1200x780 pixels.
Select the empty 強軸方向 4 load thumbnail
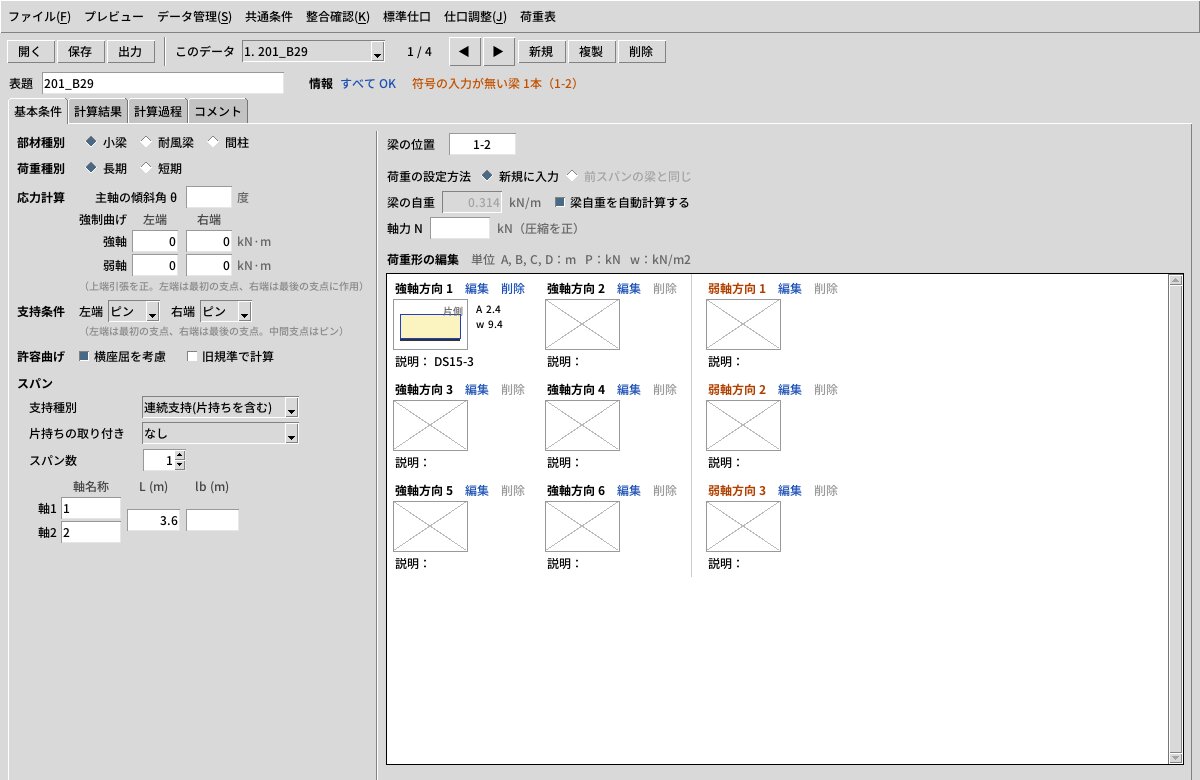582,425
